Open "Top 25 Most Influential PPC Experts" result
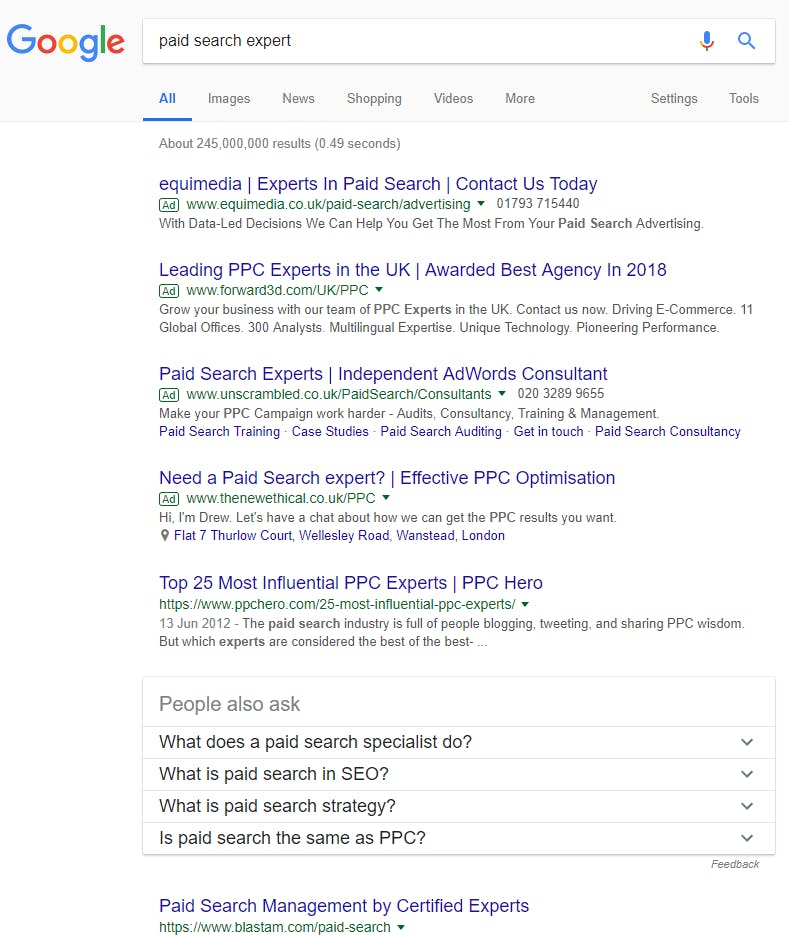Image resolution: width=789 pixels, height=935 pixels. pos(350,583)
